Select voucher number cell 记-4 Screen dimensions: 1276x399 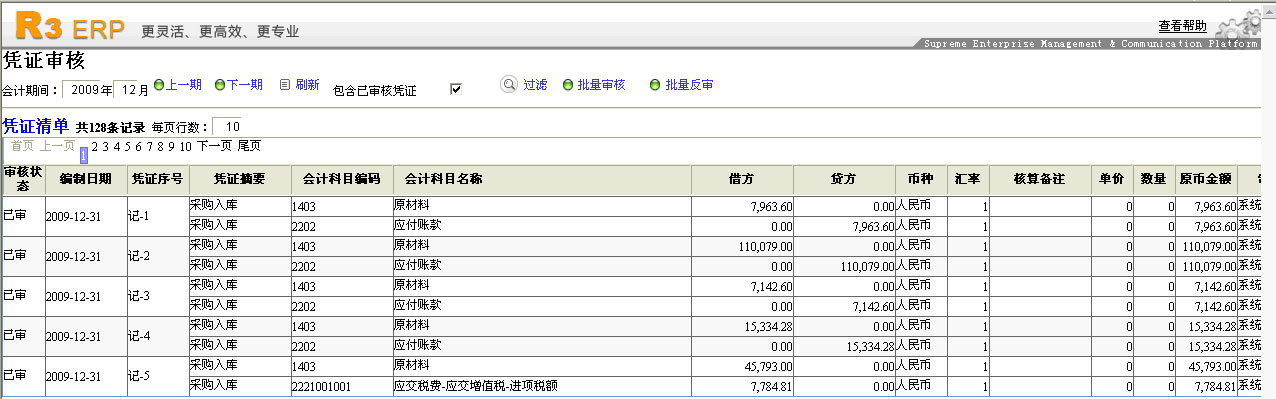pos(158,336)
